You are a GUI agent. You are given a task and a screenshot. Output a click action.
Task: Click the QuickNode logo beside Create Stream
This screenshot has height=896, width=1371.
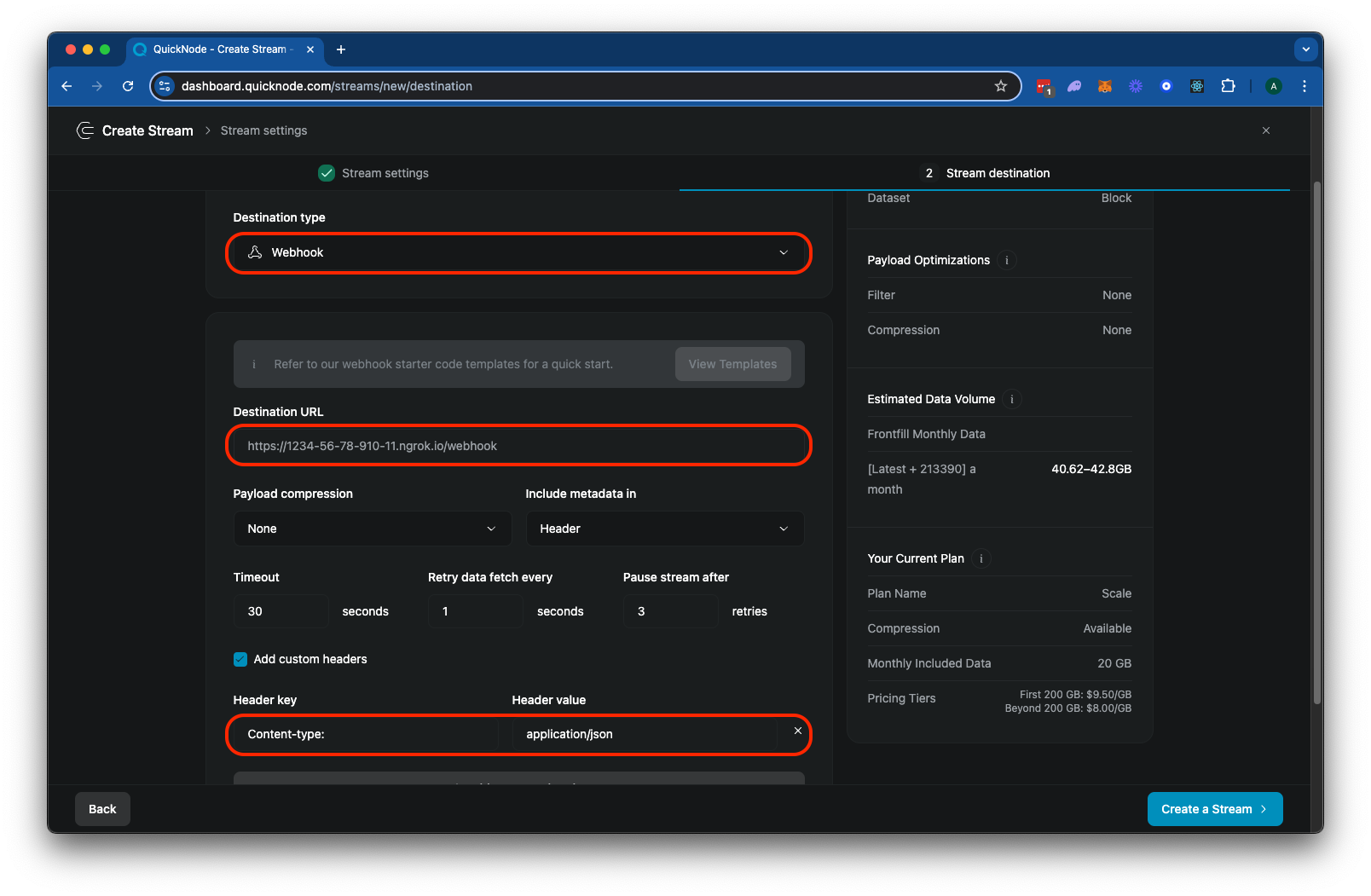point(85,130)
